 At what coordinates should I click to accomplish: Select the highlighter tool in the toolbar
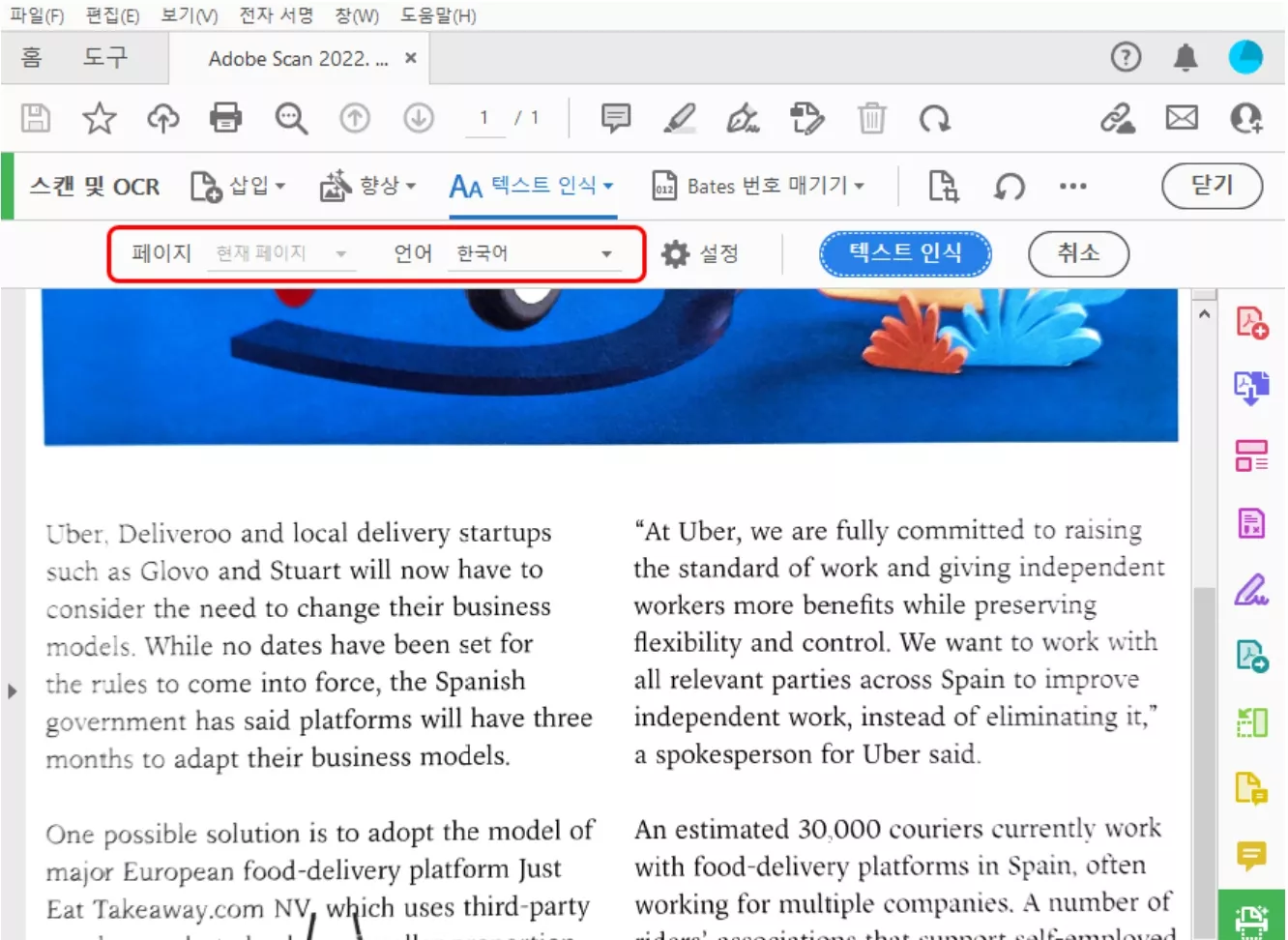tap(680, 118)
